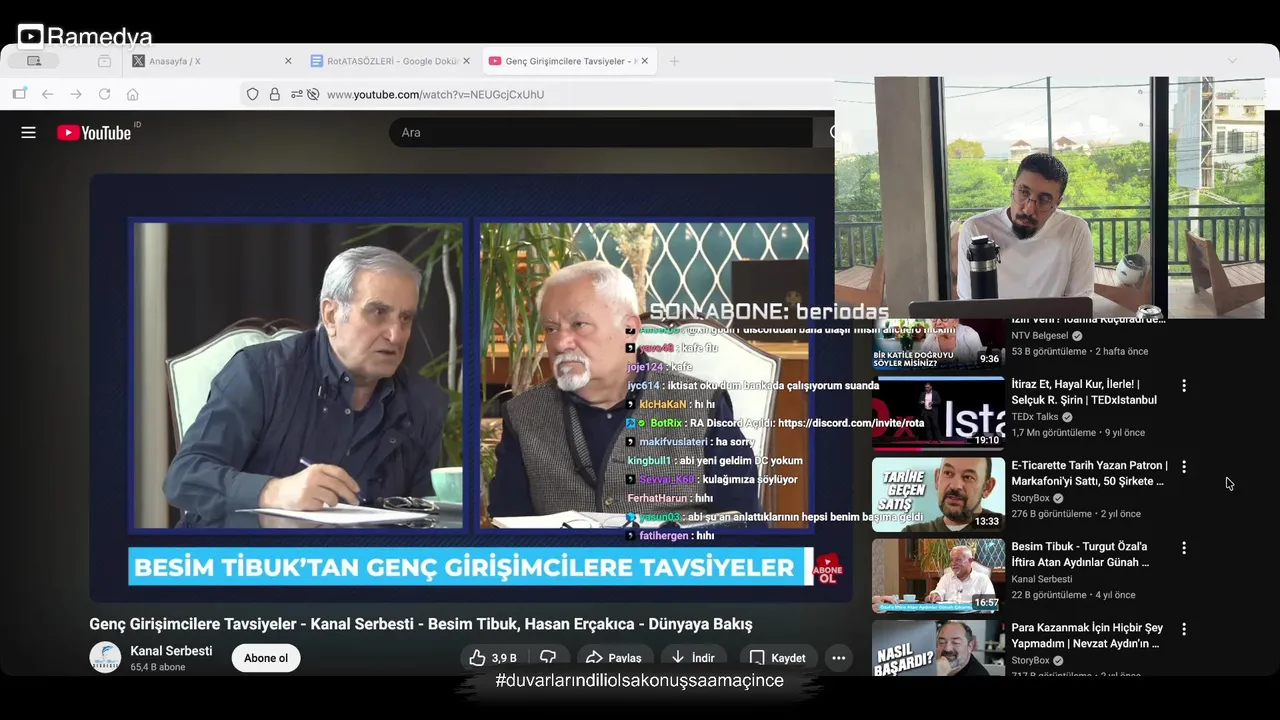Click the youtube.com address bar URL
The width and height of the screenshot is (1280, 720).
click(435, 94)
